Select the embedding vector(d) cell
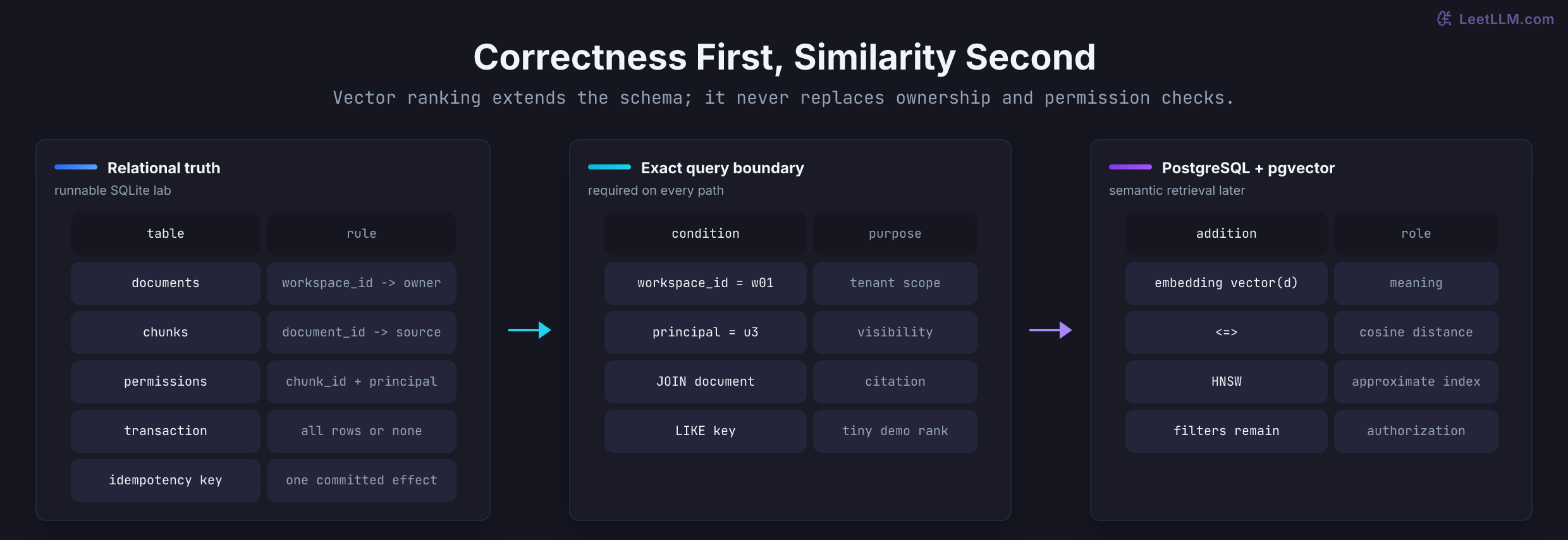This screenshot has width=1568, height=540. pos(1227,283)
